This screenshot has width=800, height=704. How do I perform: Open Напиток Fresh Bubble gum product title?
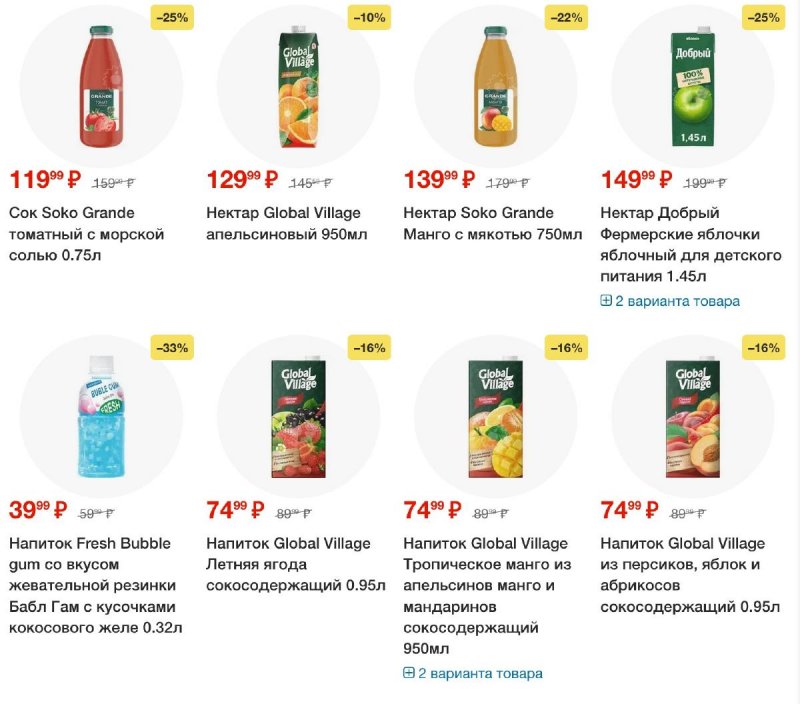point(95,585)
